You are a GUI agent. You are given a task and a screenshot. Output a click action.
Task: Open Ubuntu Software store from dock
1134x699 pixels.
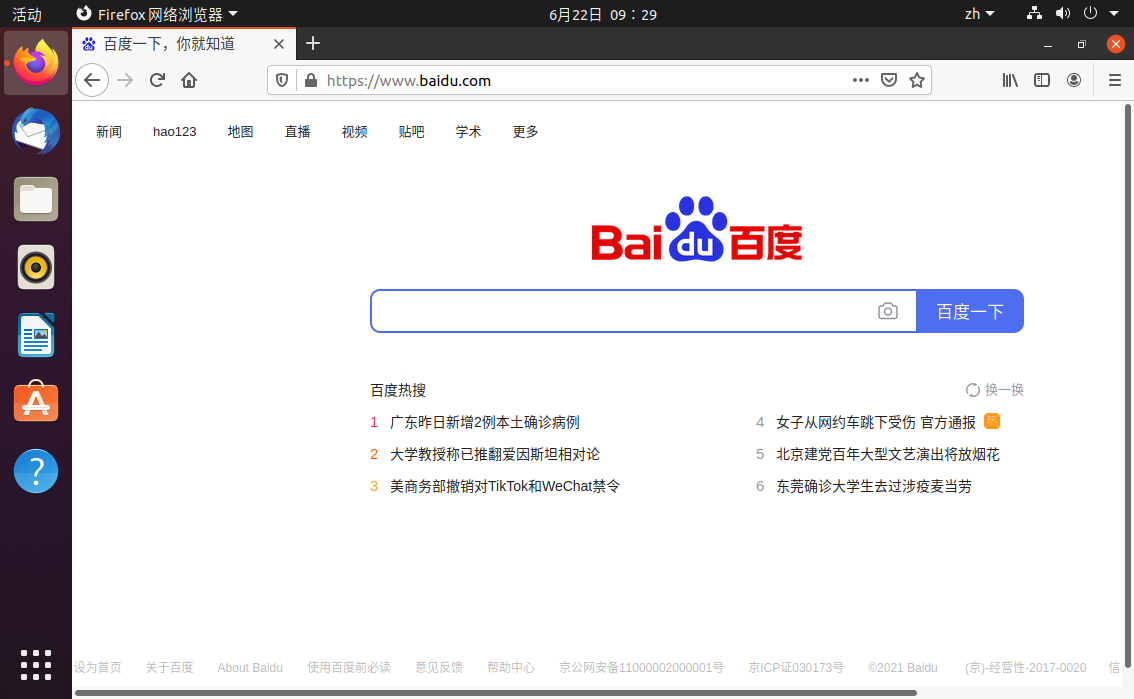click(35, 402)
